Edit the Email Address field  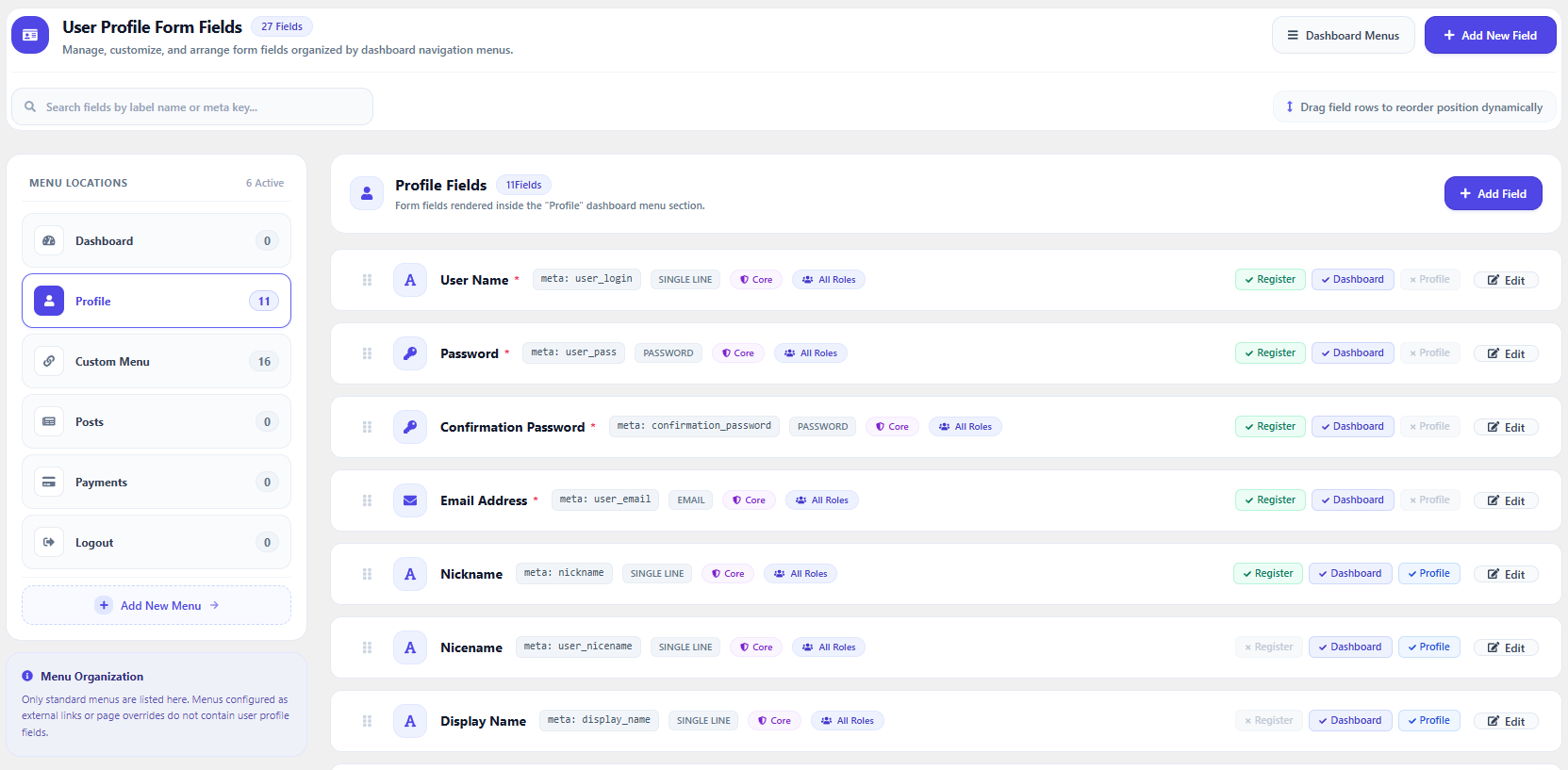click(1506, 500)
